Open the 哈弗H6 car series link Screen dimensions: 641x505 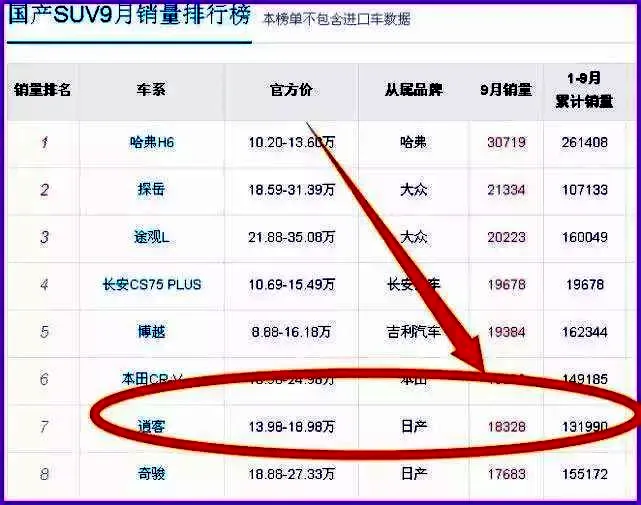click(152, 142)
